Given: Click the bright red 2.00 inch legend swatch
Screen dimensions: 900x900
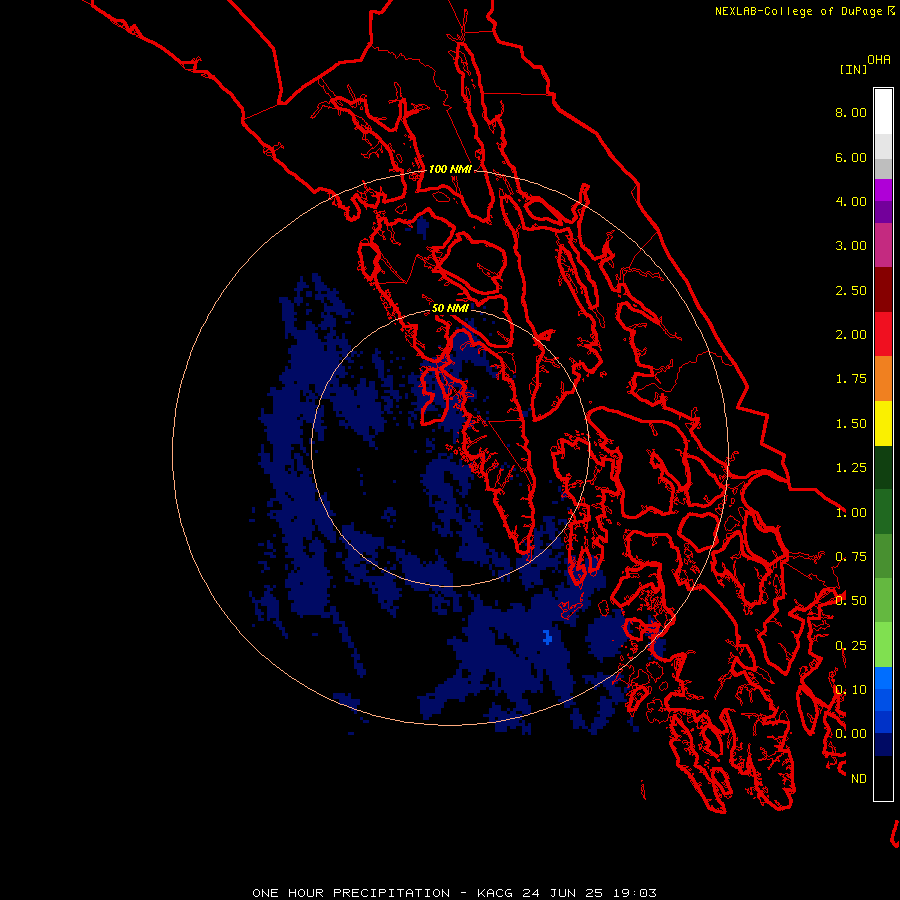Looking at the screenshot, I should (x=883, y=334).
